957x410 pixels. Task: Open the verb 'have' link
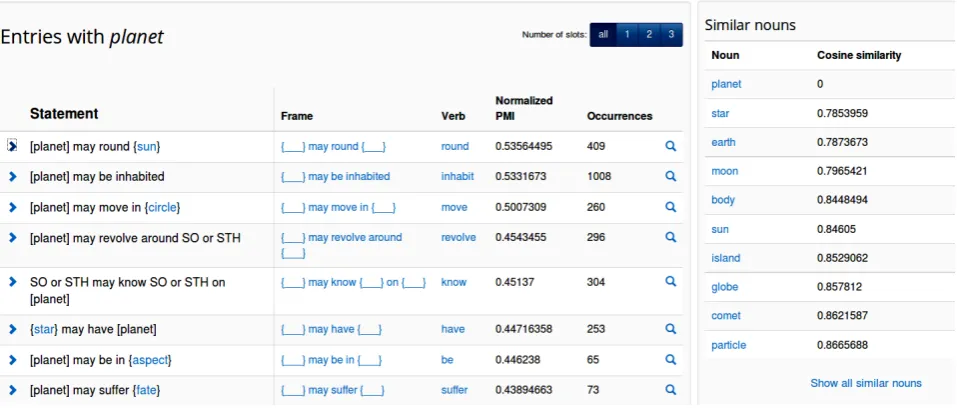tap(453, 329)
